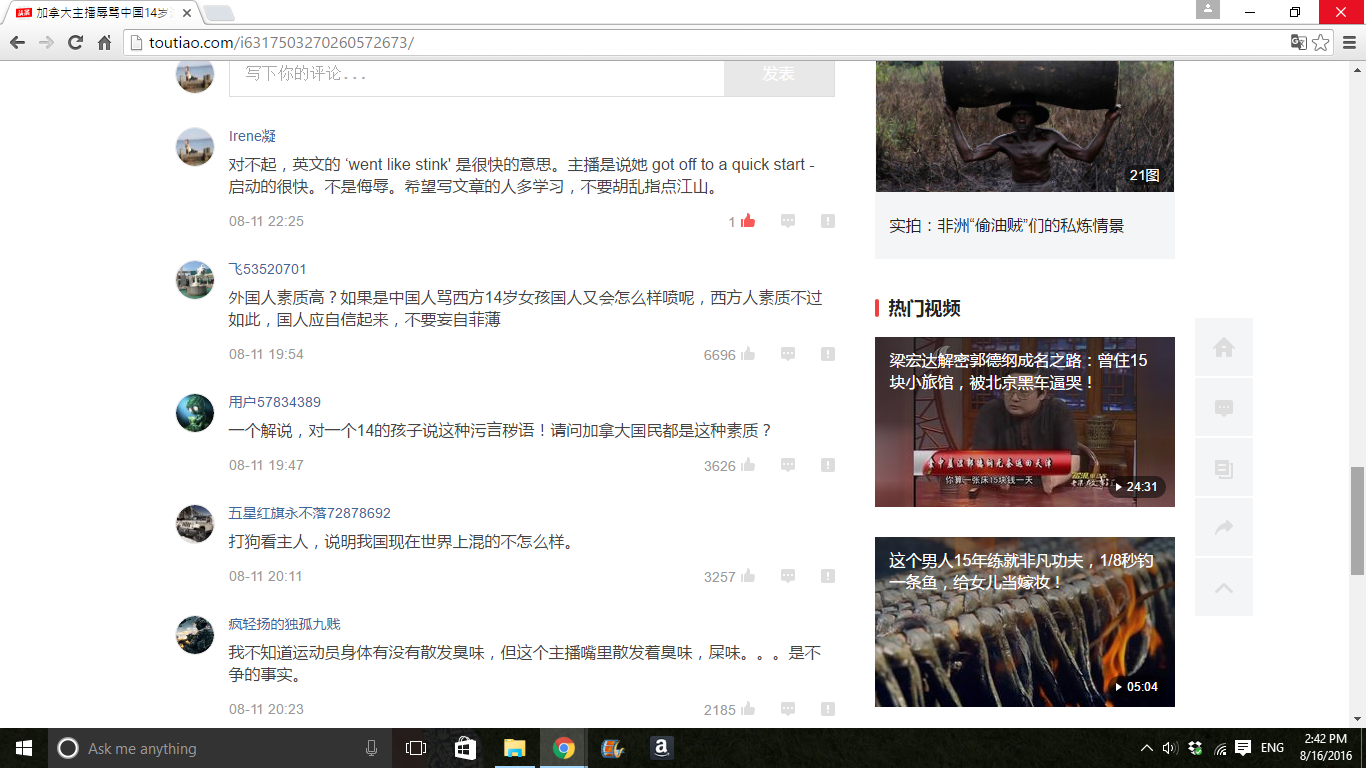Open the related-articles icon in floating sidebar
The width and height of the screenshot is (1366, 768).
point(1223,468)
